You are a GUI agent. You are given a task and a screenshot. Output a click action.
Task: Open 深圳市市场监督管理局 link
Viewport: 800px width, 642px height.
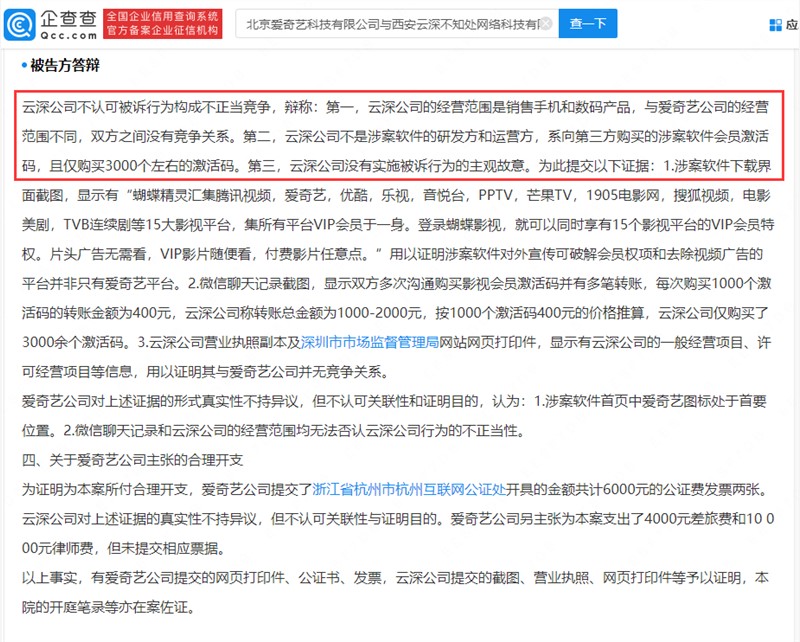[369, 342]
